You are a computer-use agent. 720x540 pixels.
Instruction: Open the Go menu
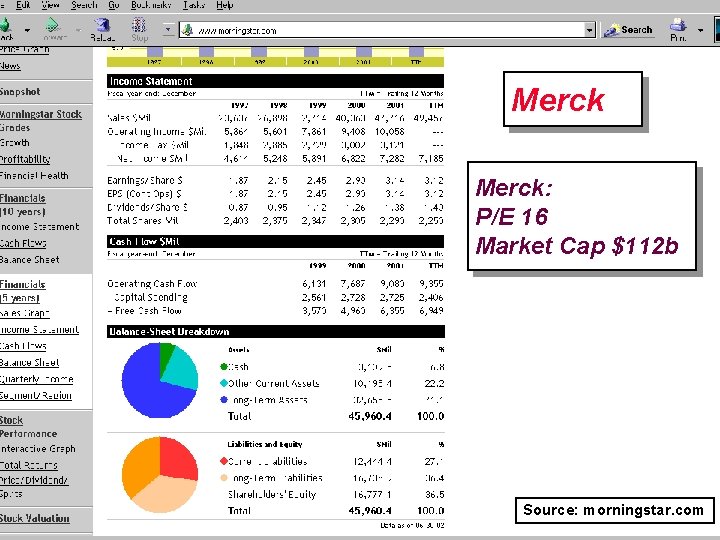click(x=114, y=5)
